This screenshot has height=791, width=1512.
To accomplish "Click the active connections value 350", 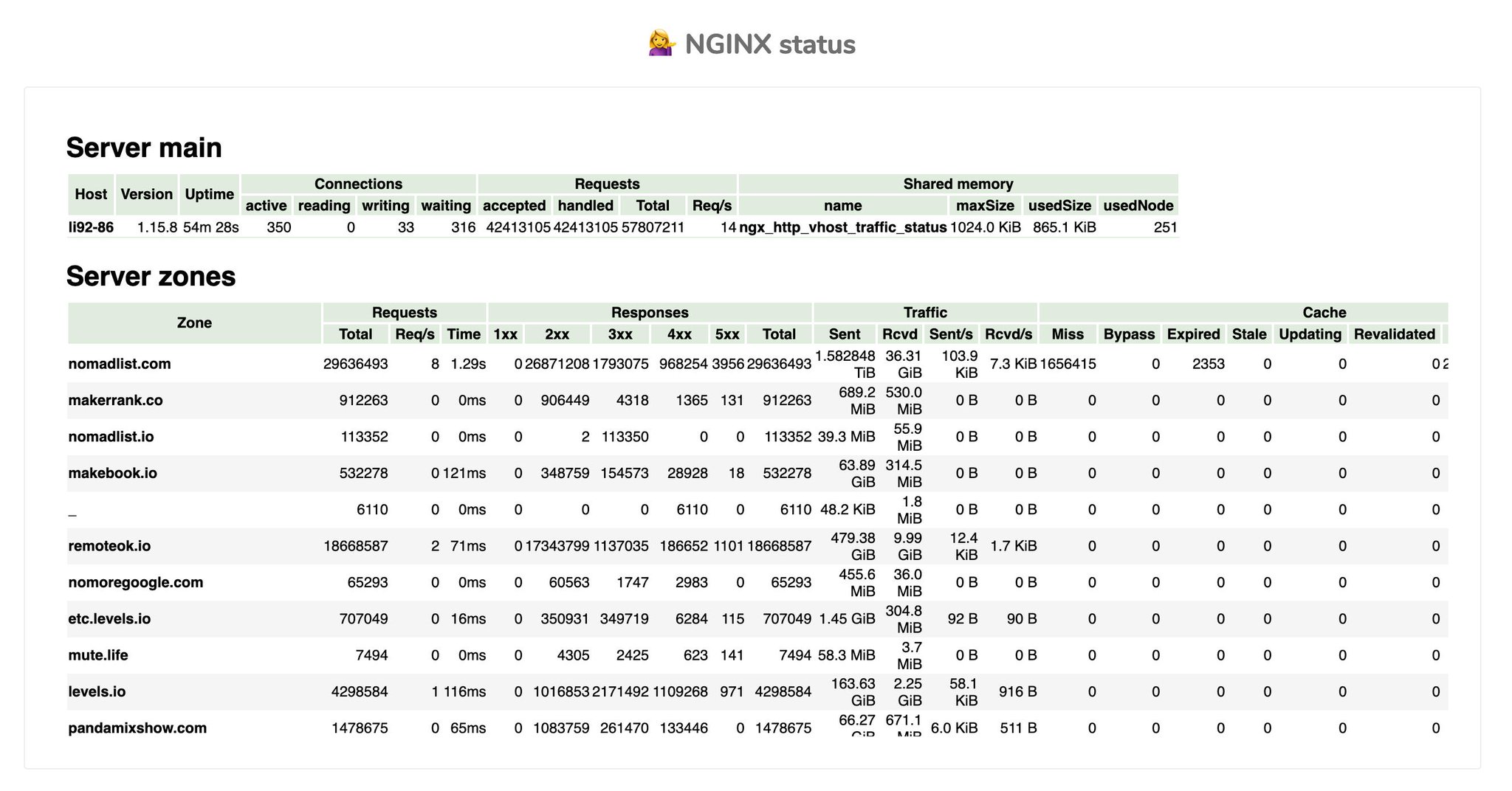I will click(x=278, y=227).
